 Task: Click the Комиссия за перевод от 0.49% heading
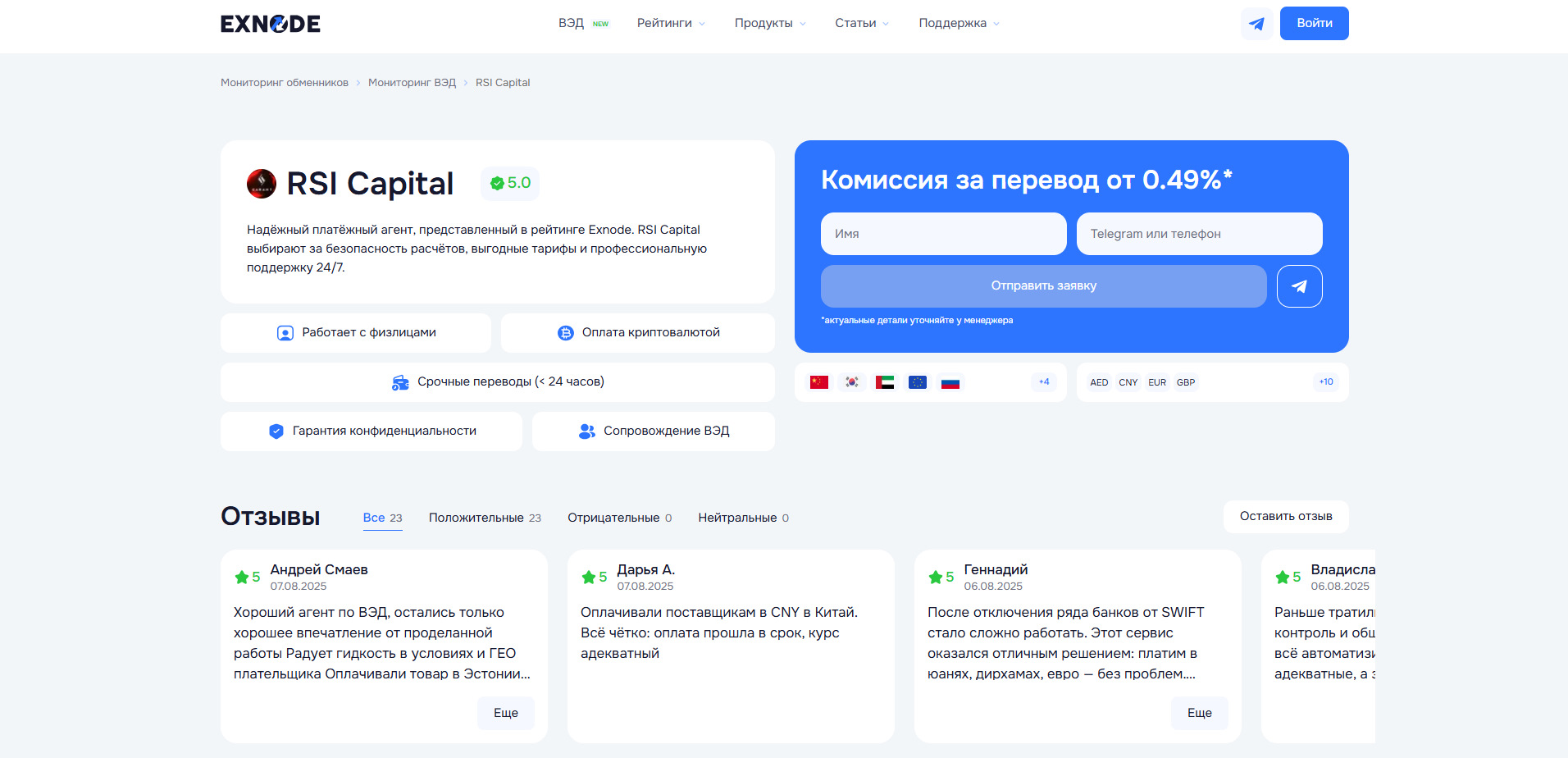point(1027,180)
